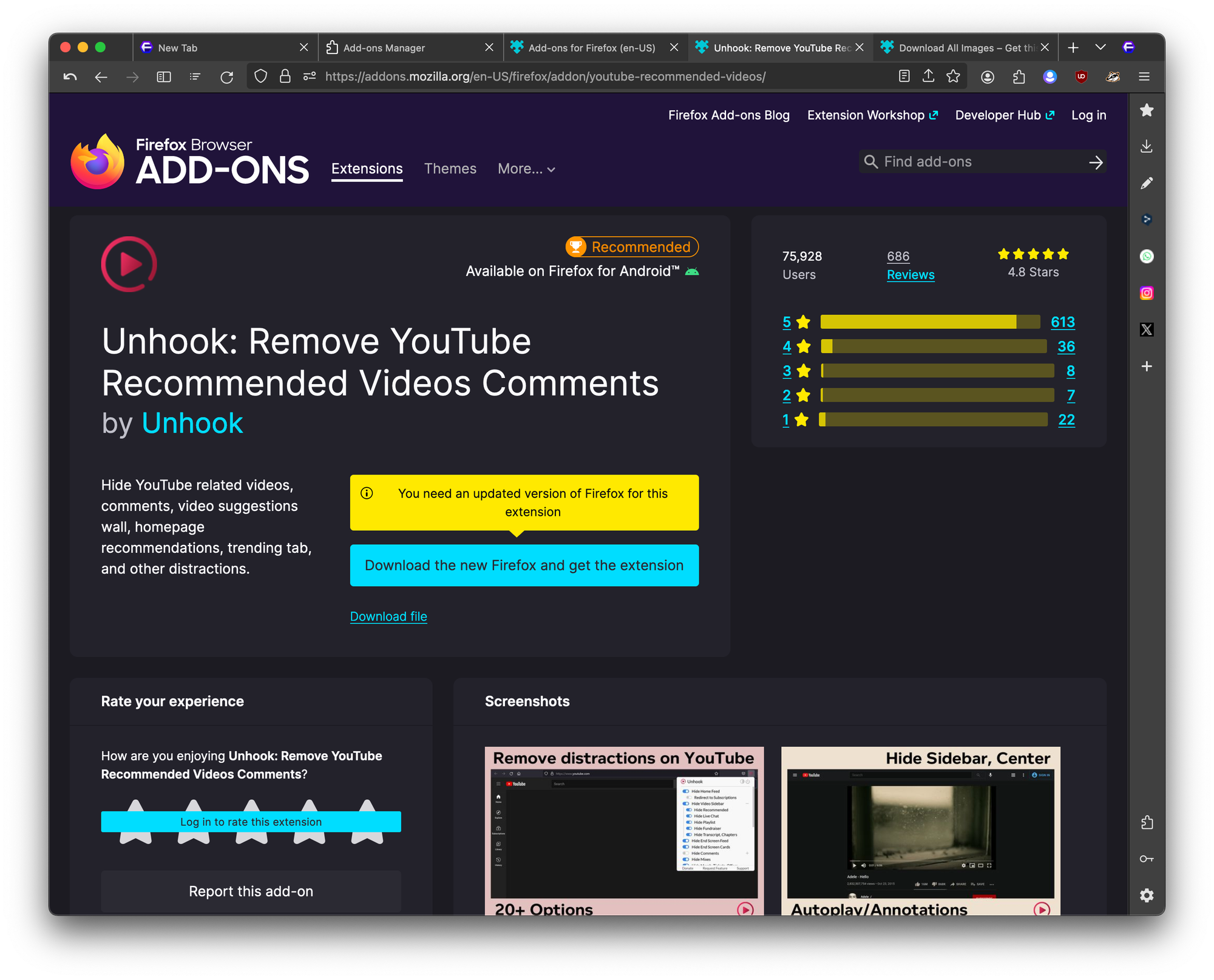Click the lock site security icon

pyautogui.click(x=285, y=76)
